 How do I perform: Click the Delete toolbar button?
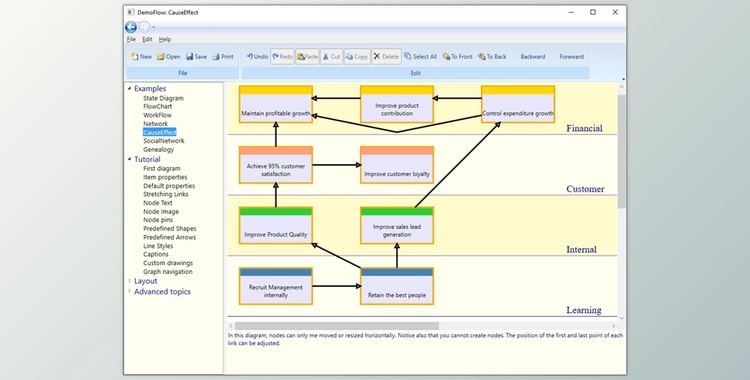[386, 56]
